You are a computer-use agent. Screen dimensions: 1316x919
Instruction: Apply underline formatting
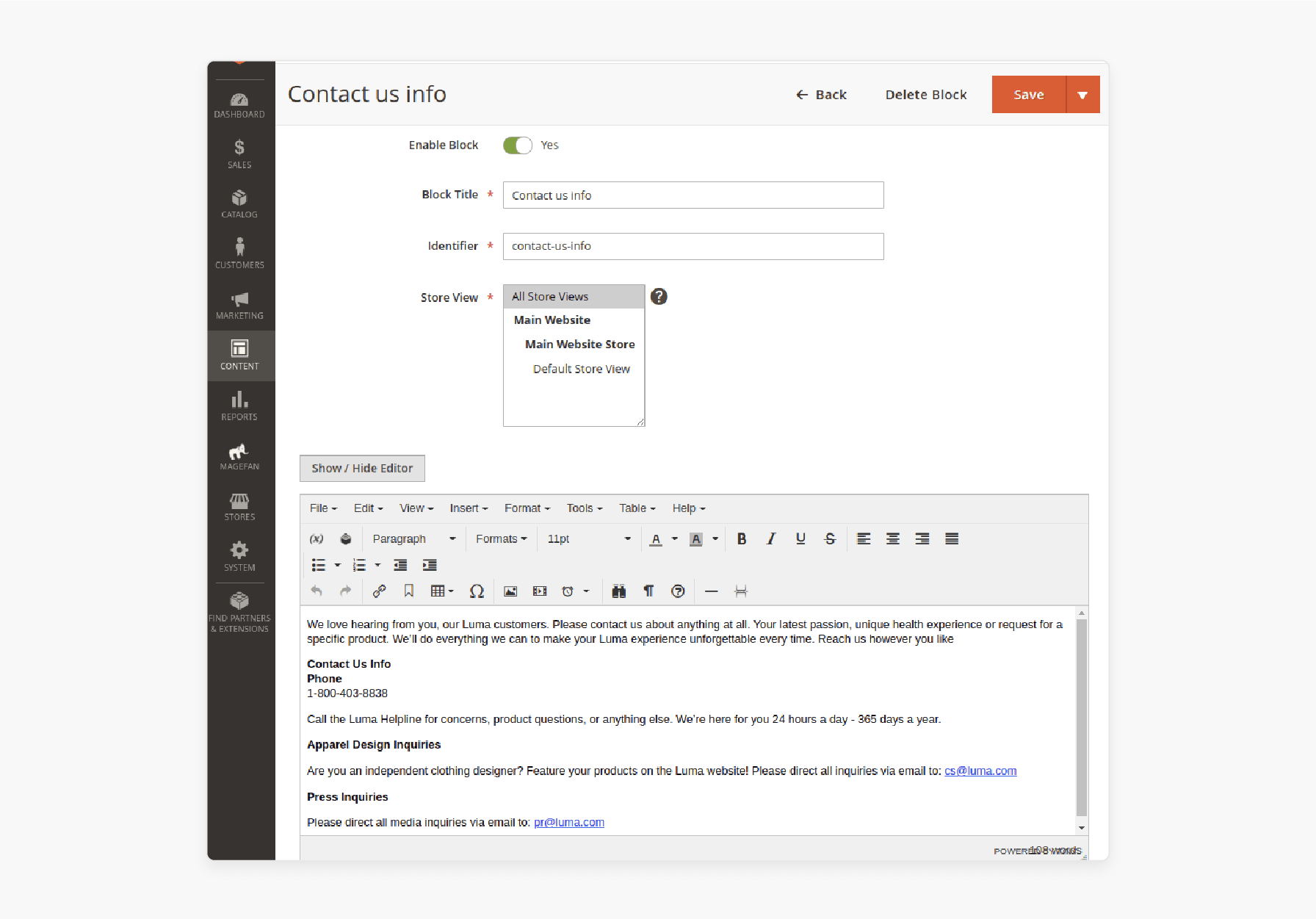pyautogui.click(x=800, y=538)
